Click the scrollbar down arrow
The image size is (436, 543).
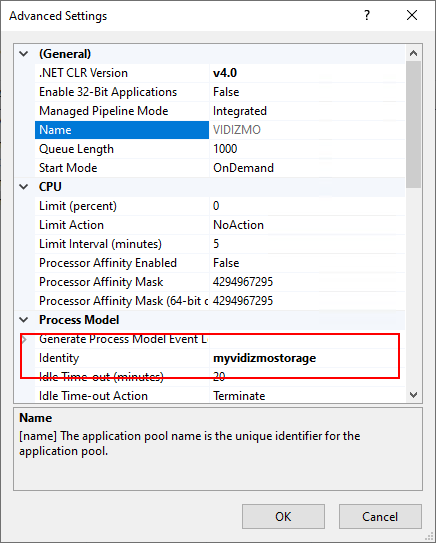point(413,395)
